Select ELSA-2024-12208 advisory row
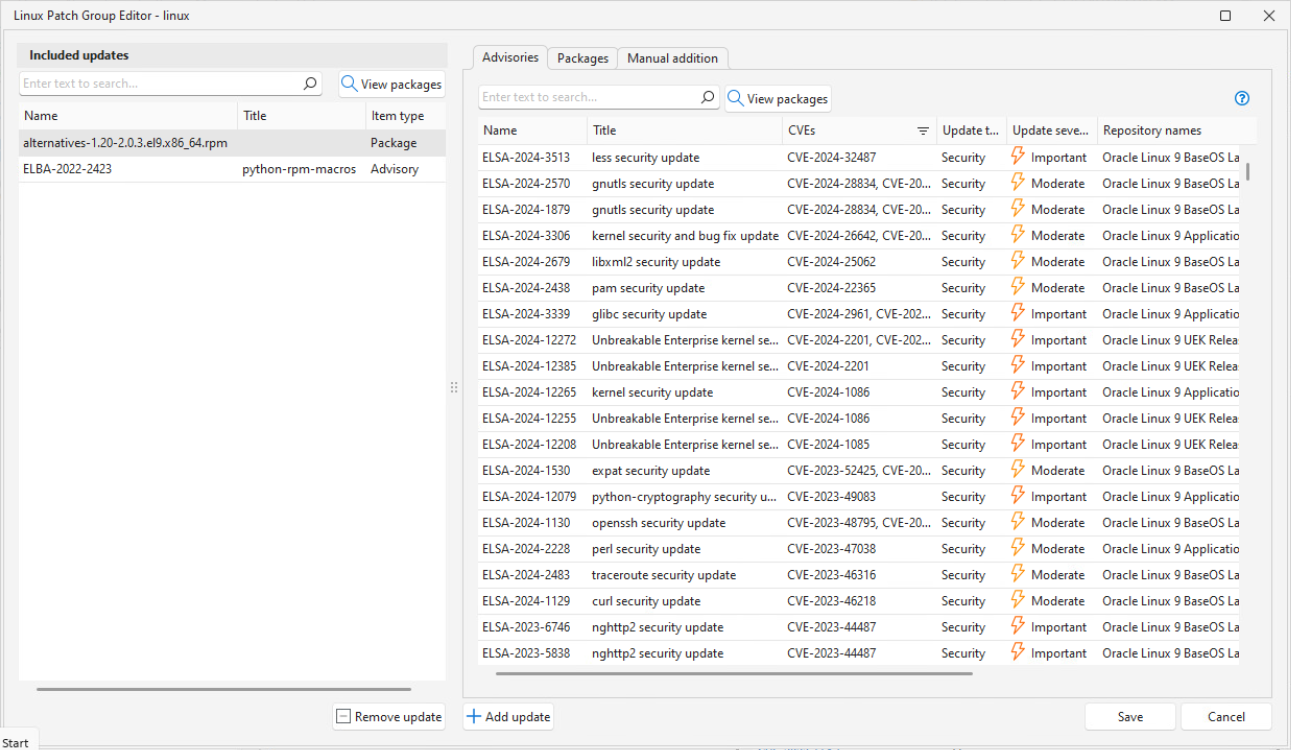 pos(860,444)
